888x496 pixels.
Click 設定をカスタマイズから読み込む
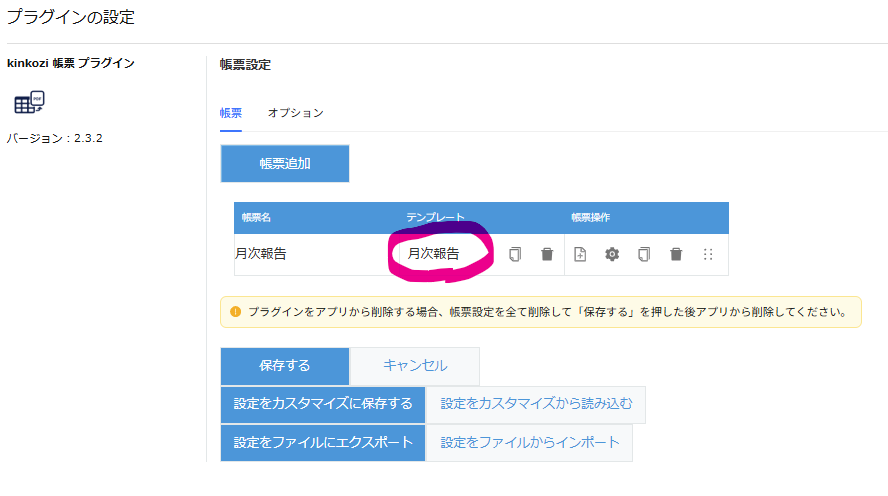536,404
